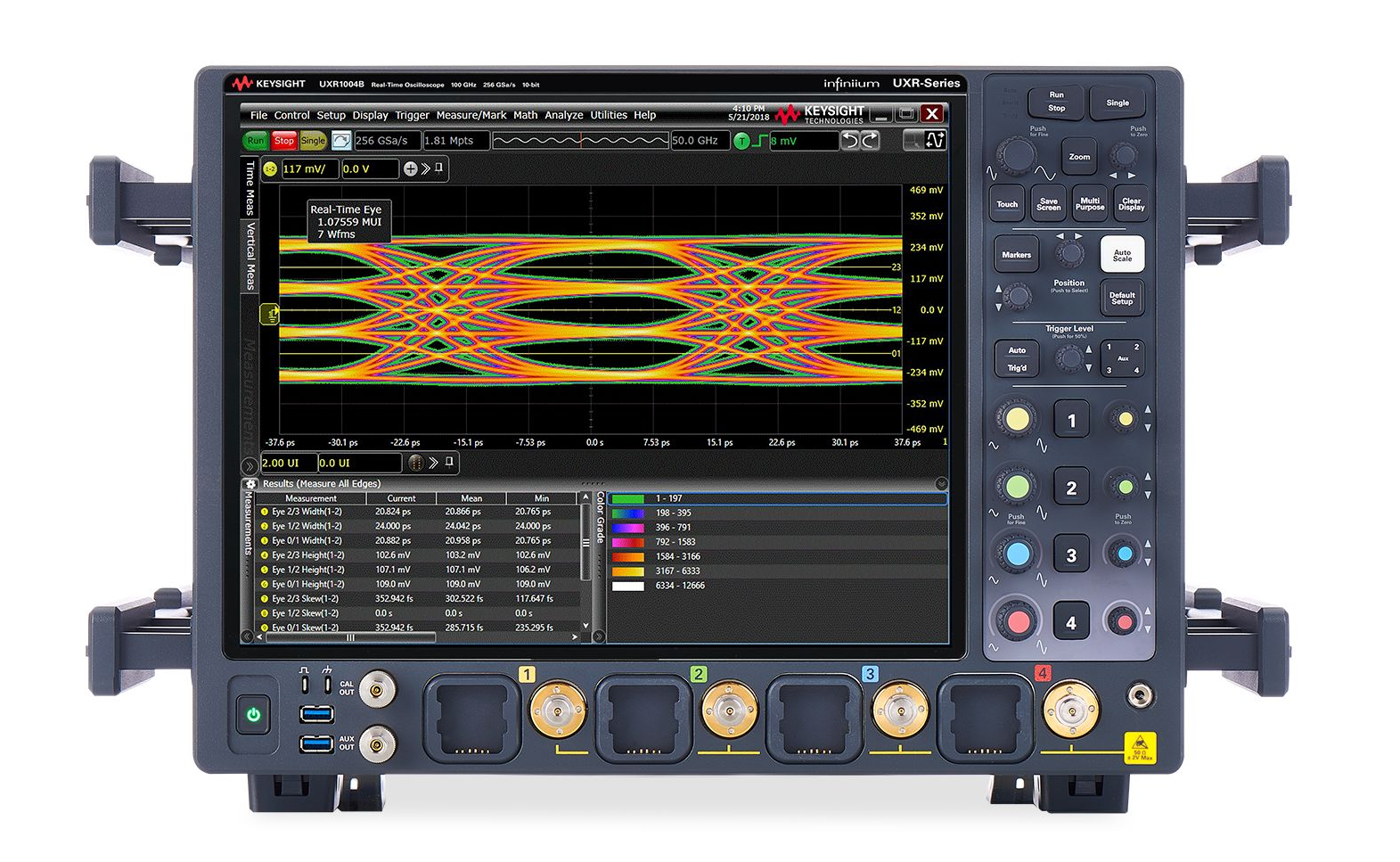This screenshot has height=862, width=1400.
Task: Click the pin icon on horizontal toolbar
Action: point(449,462)
